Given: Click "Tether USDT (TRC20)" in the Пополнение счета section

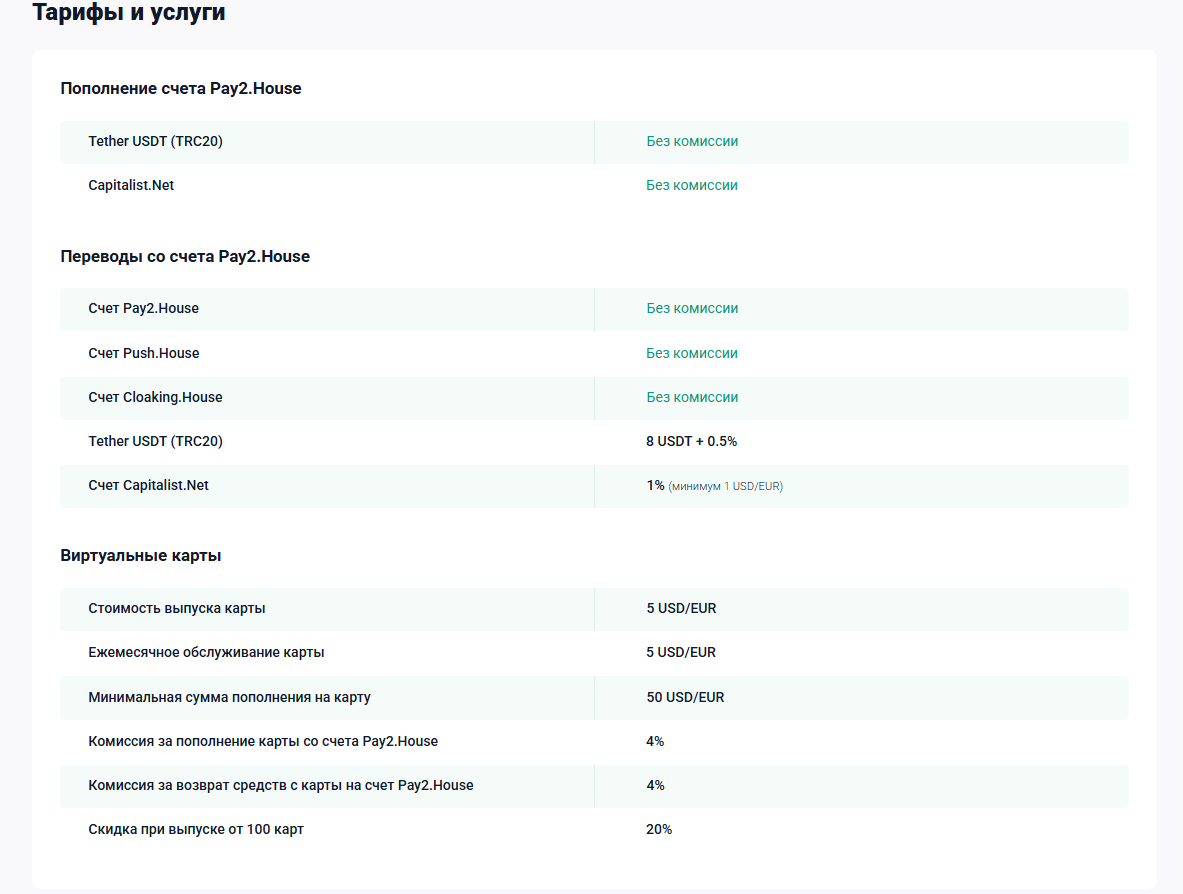Looking at the screenshot, I should [155, 141].
